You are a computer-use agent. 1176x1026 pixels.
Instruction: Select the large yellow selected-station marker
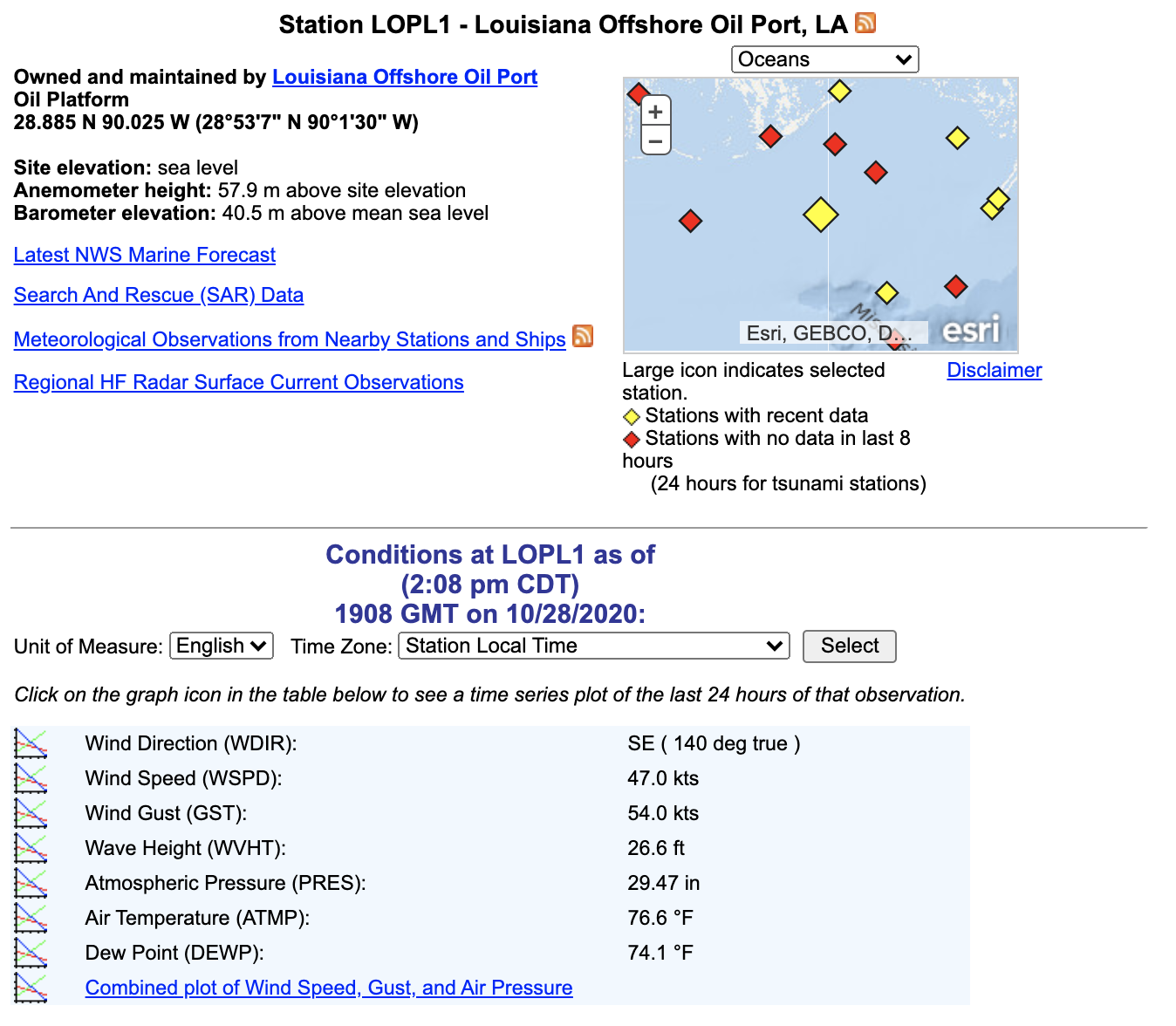(x=821, y=215)
